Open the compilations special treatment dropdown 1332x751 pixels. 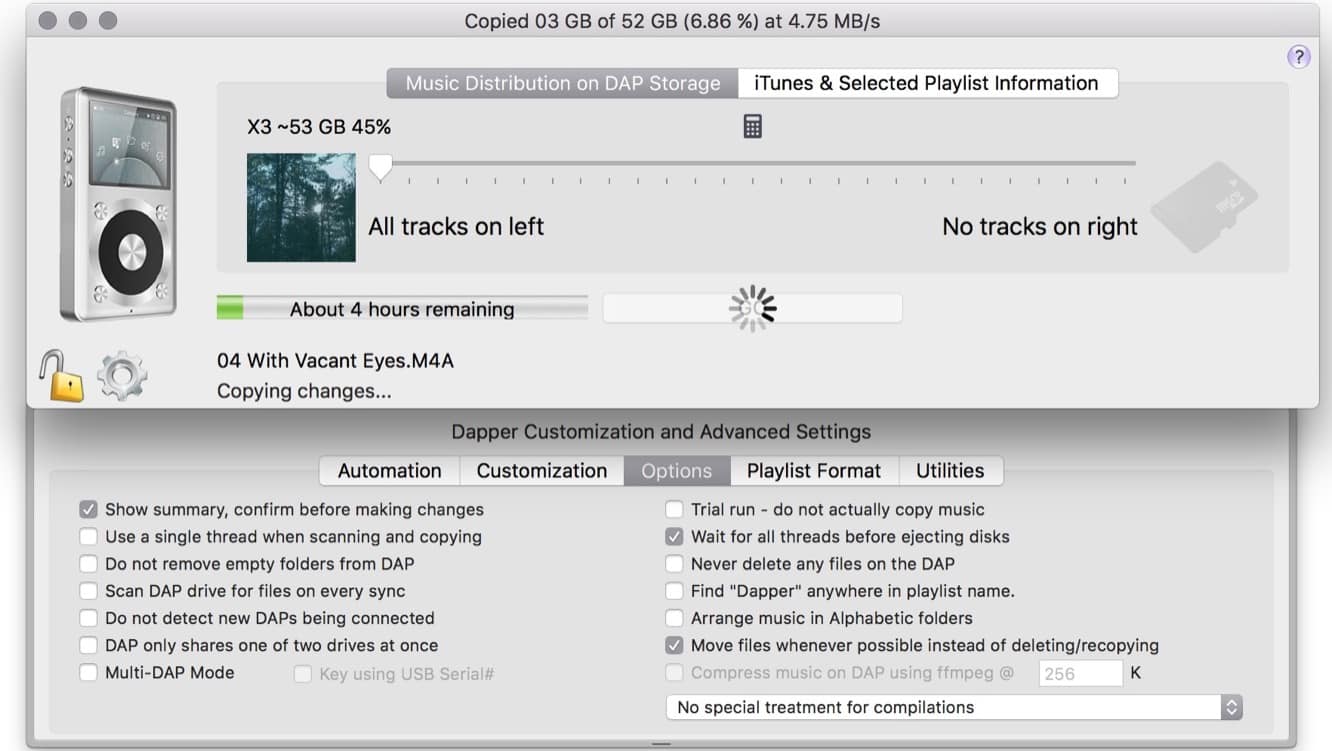954,707
